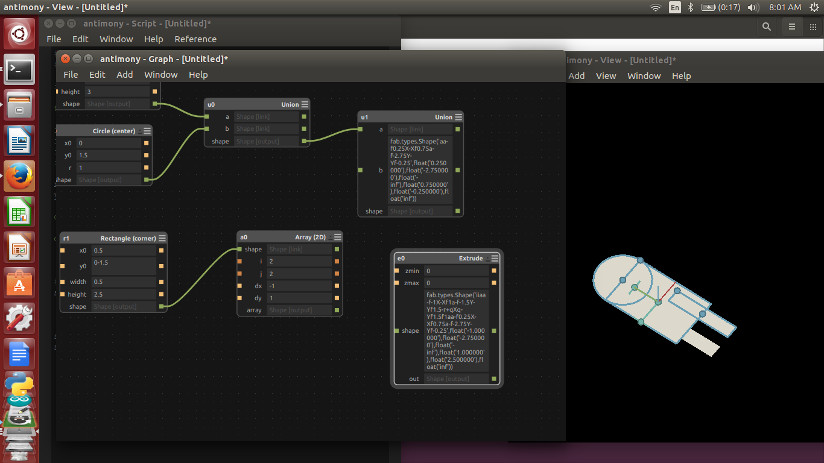Click the search icon in background window

coord(767,27)
